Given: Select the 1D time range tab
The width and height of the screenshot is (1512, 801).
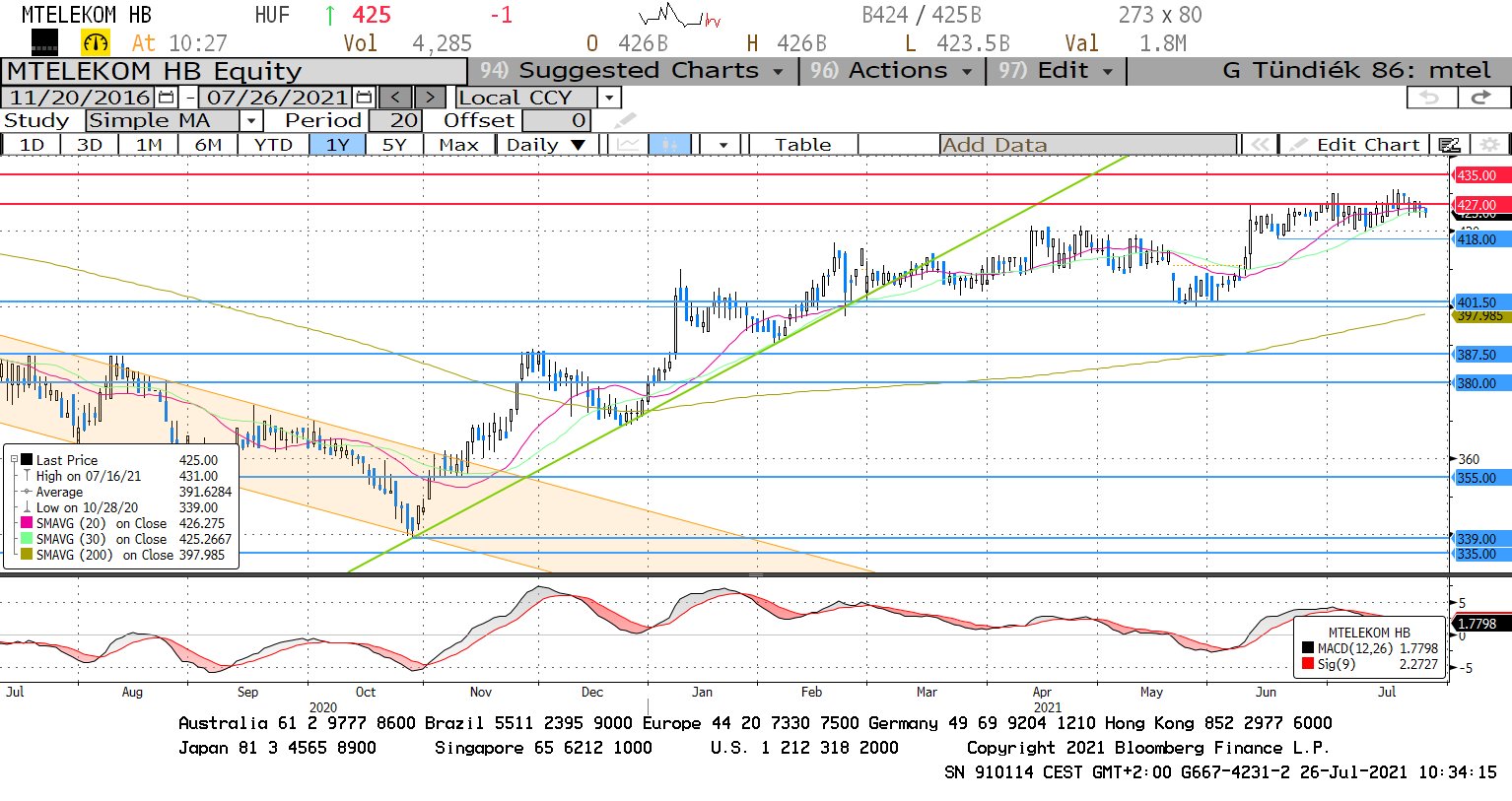Looking at the screenshot, I should click(x=32, y=145).
